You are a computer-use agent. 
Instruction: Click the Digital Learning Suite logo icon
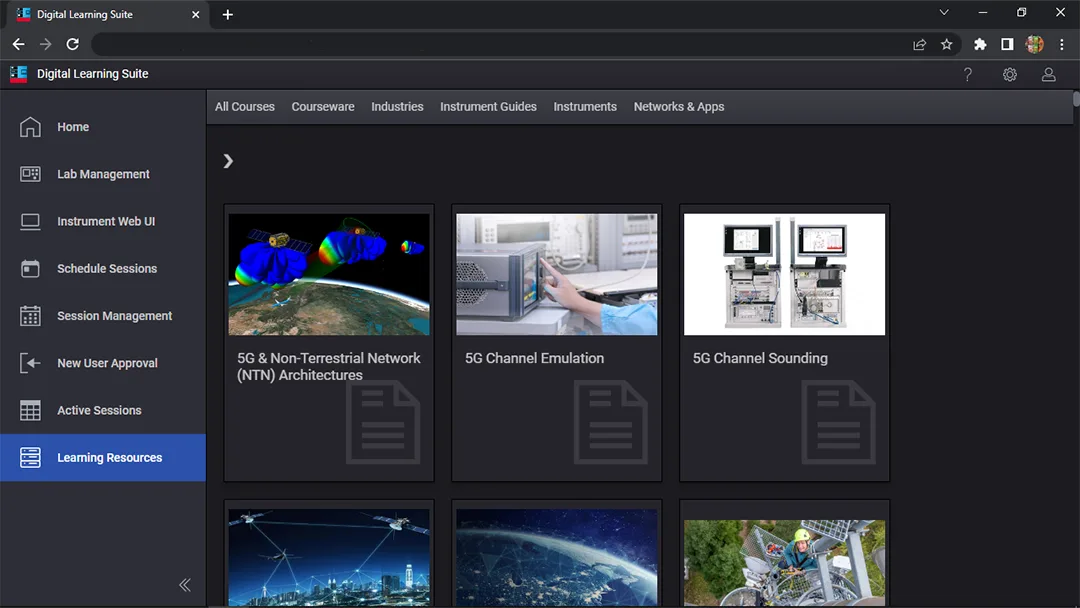(x=19, y=74)
